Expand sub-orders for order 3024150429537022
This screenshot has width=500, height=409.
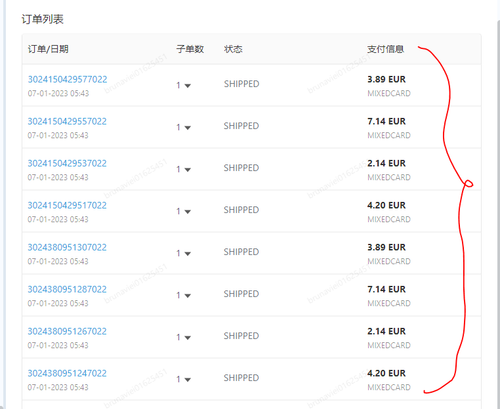click(188, 170)
